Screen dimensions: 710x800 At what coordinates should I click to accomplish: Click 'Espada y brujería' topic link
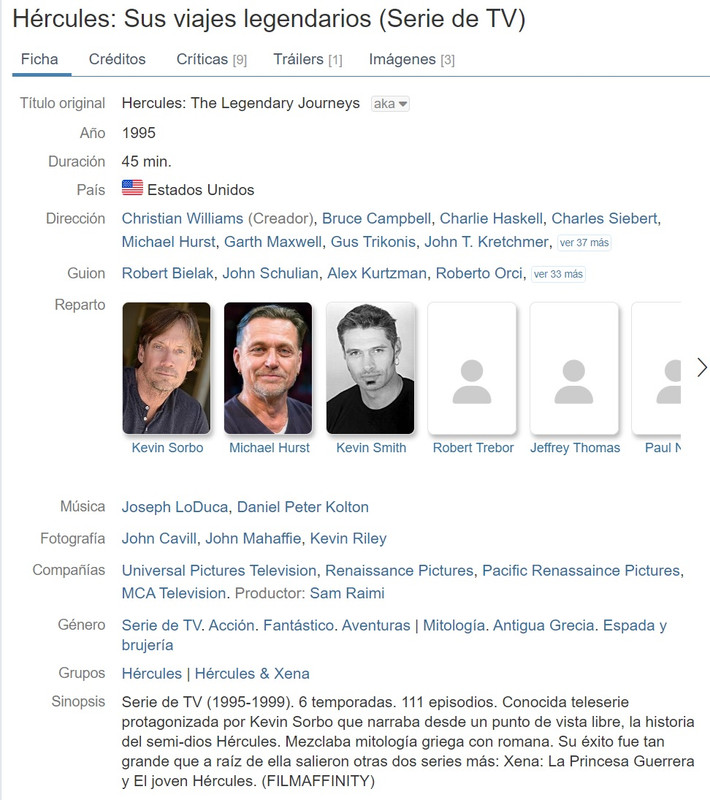[x=394, y=635]
